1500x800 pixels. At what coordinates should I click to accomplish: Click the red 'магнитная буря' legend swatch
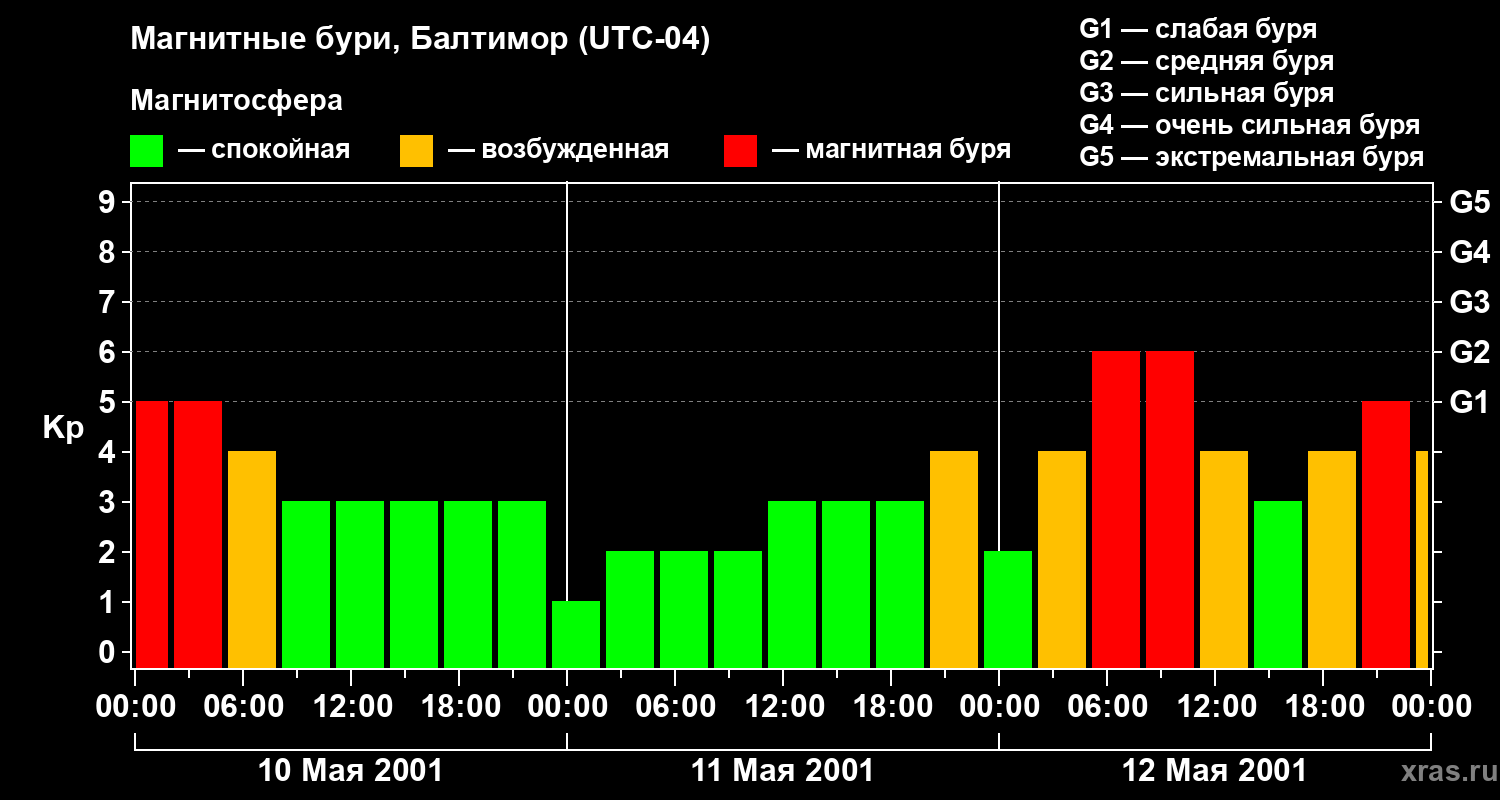740,151
